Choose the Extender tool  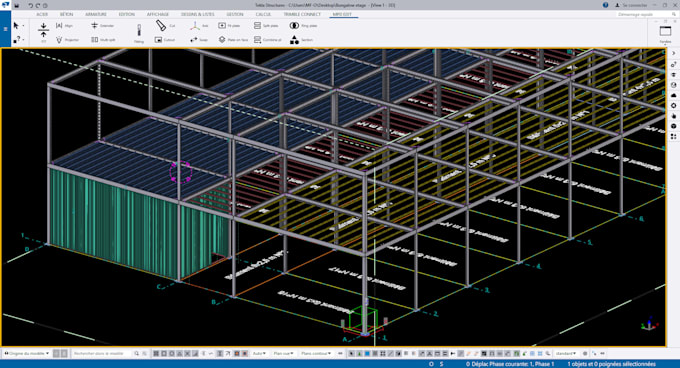(102, 26)
